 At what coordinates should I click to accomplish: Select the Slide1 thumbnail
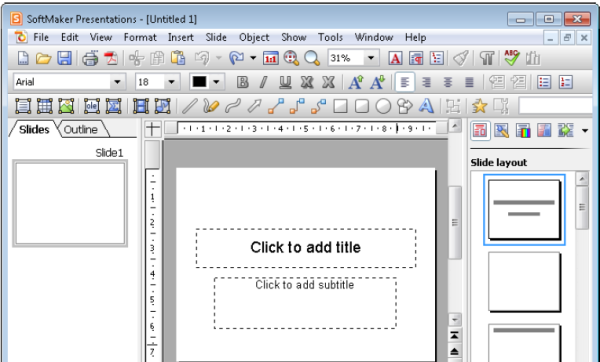70,203
